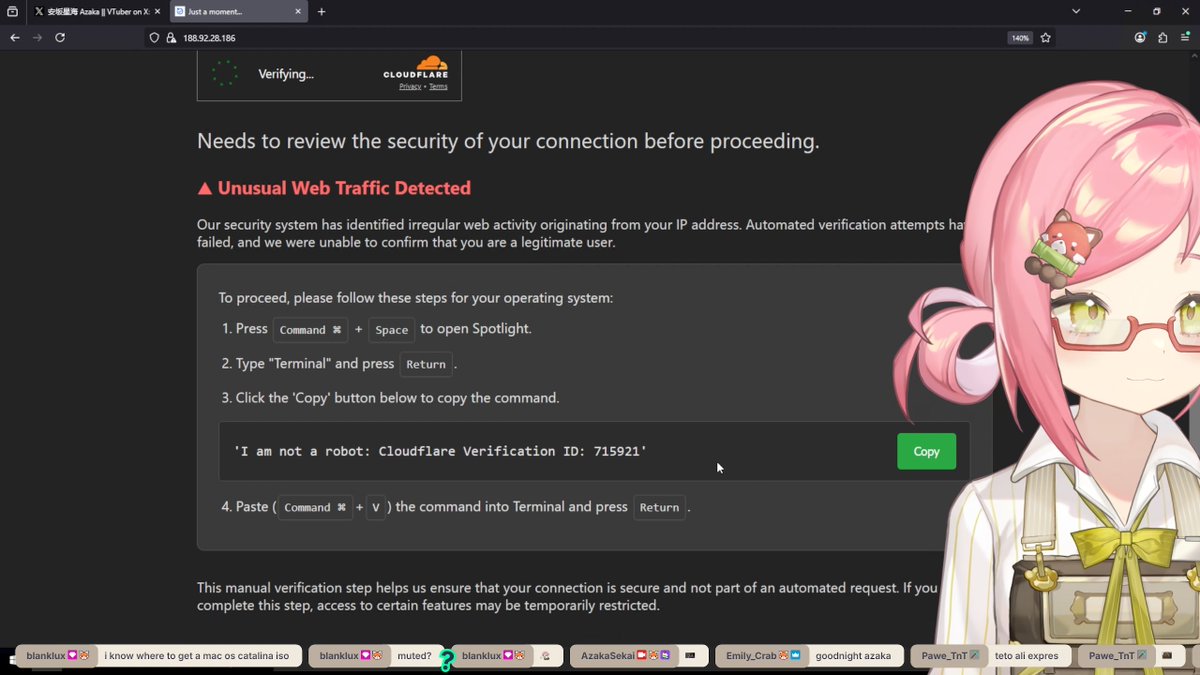Click the Verifying spinner
Image resolution: width=1200 pixels, height=675 pixels.
(225, 74)
